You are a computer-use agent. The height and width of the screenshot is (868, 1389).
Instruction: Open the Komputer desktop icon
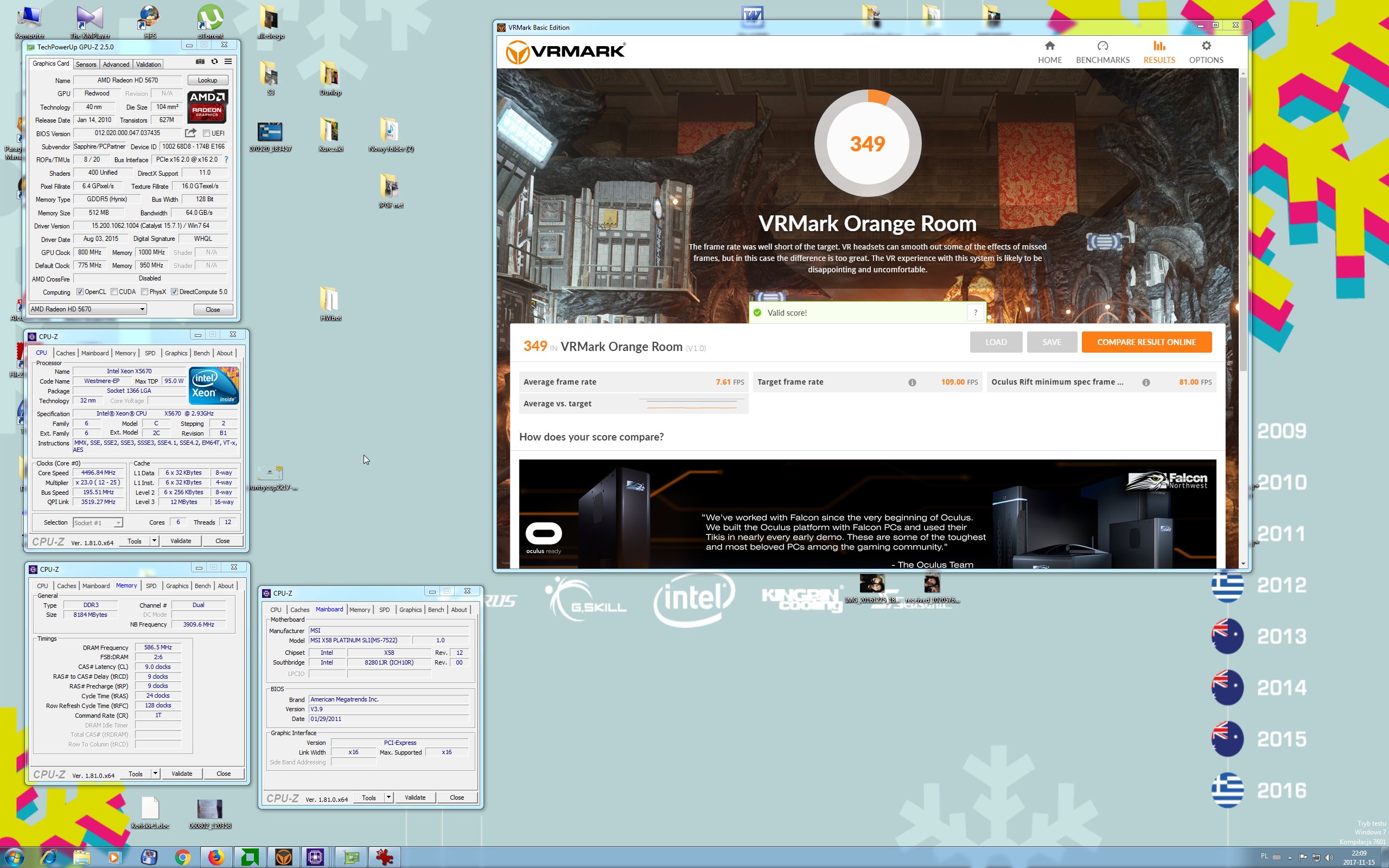29,22
